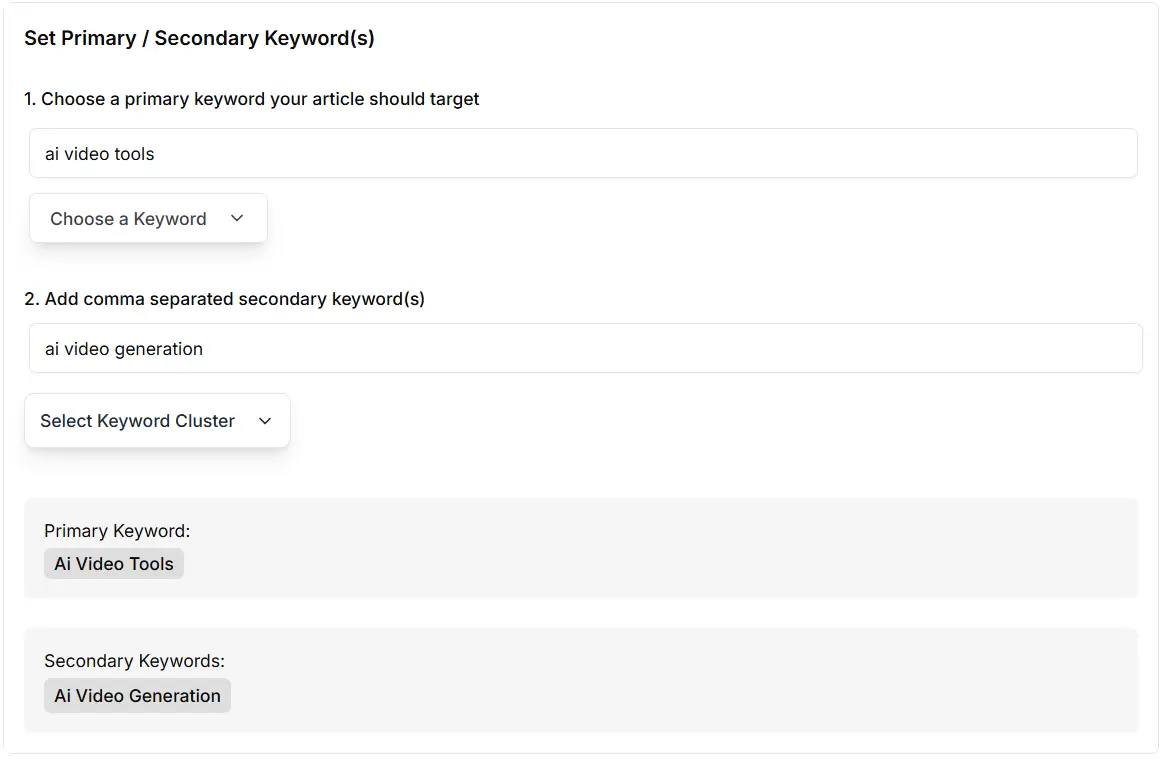Image resolution: width=1166 pixels, height=766 pixels.
Task: Select the Ai Video Tools primary keyword tag
Action: 113,563
